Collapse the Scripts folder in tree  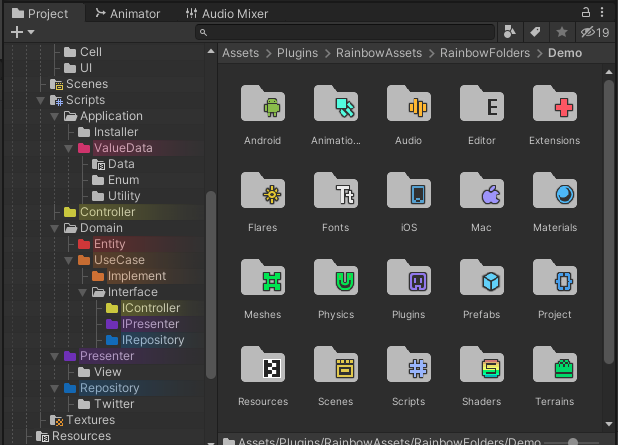(x=41, y=100)
